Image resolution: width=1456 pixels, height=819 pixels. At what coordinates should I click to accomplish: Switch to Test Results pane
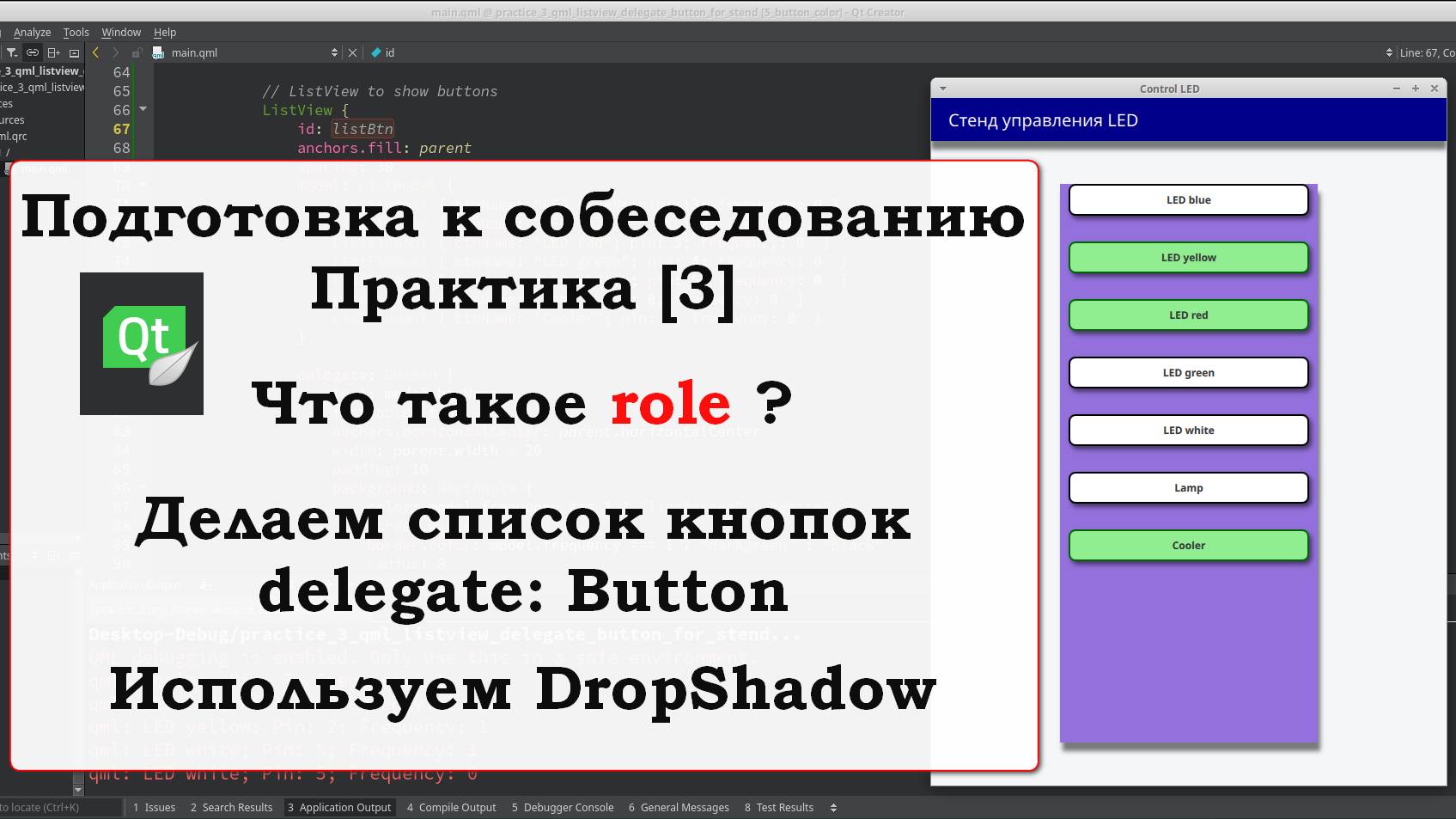pos(779,807)
